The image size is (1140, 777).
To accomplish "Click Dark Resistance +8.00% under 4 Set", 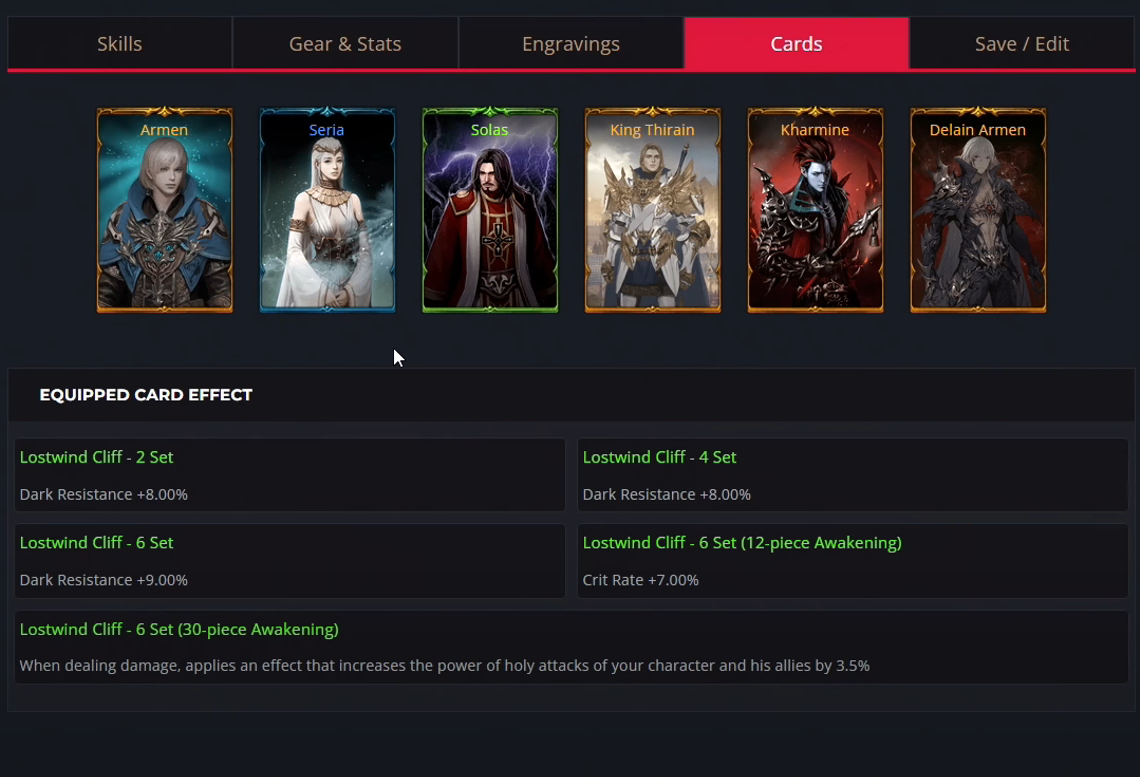I will point(667,494).
